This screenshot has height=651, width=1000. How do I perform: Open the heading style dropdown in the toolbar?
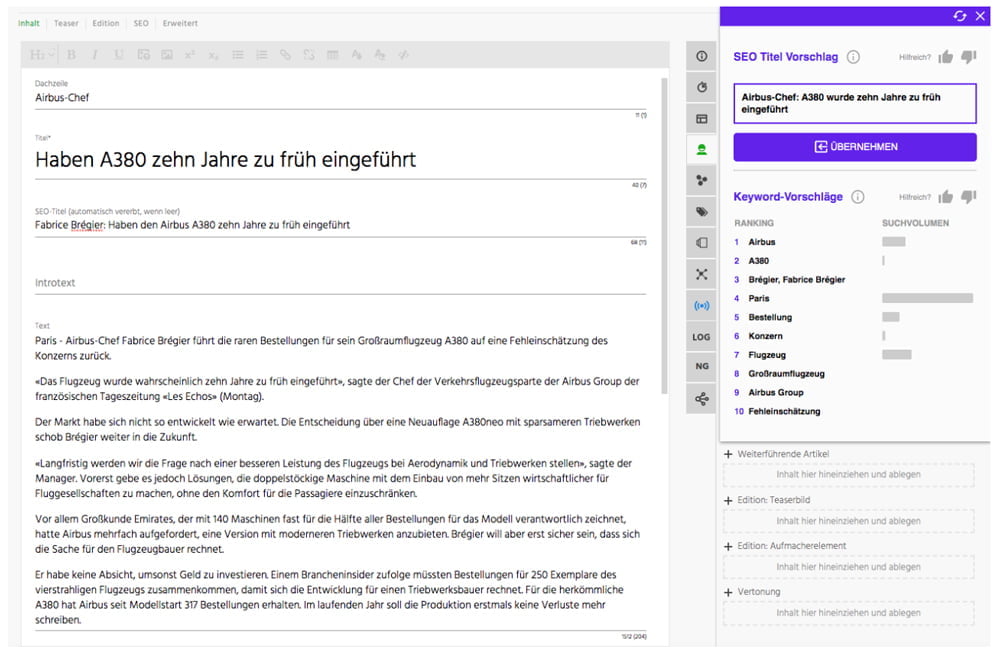pos(42,55)
